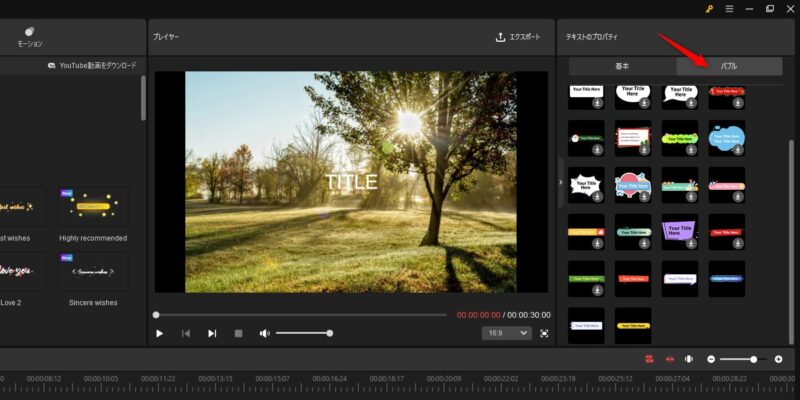The image size is (800, 400).
Task: Pick the small red label bubble
Action: pos(633,279)
